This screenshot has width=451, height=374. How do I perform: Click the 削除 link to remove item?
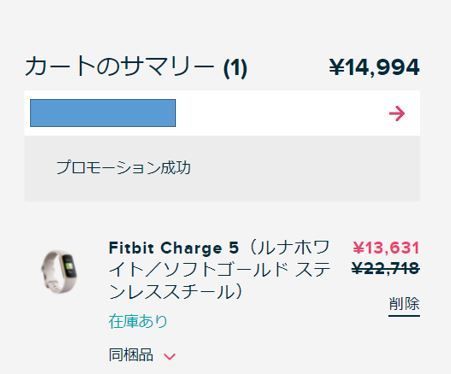coord(404,304)
